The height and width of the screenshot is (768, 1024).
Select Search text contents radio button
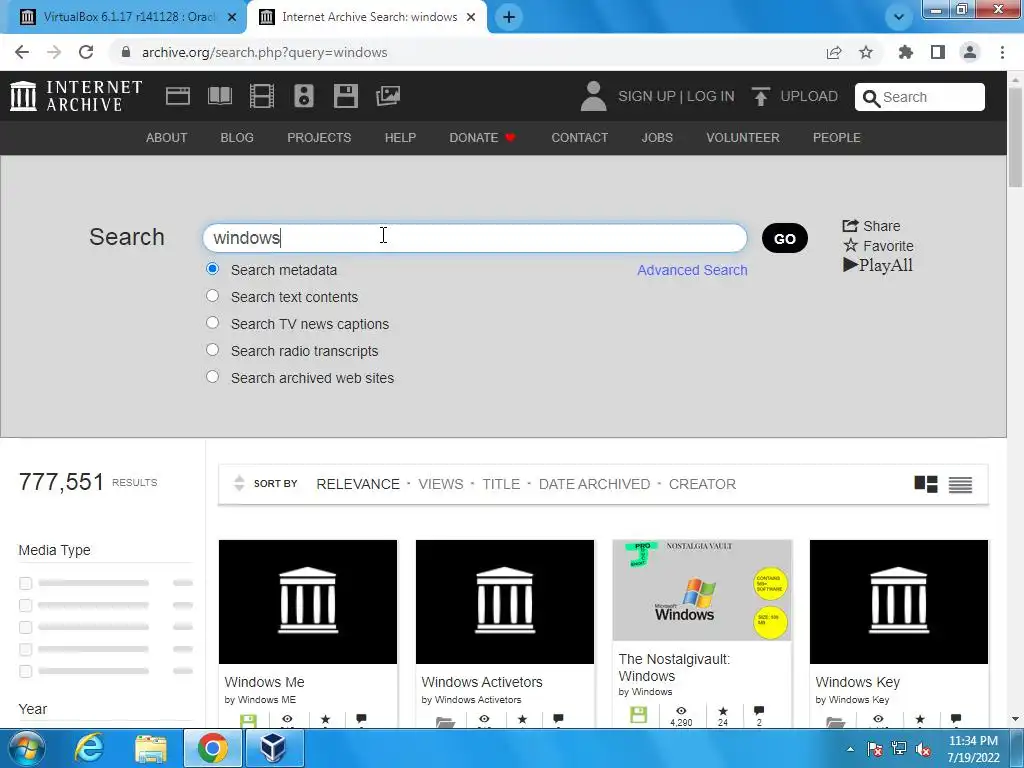212,296
